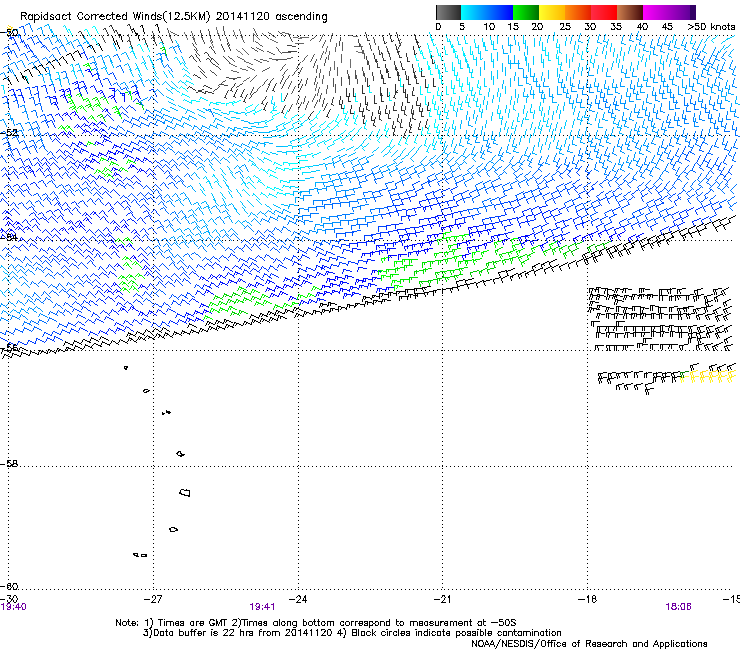This screenshot has height=650, width=740.
Task: Click the purple '18:06' time label
Action: (x=678, y=607)
